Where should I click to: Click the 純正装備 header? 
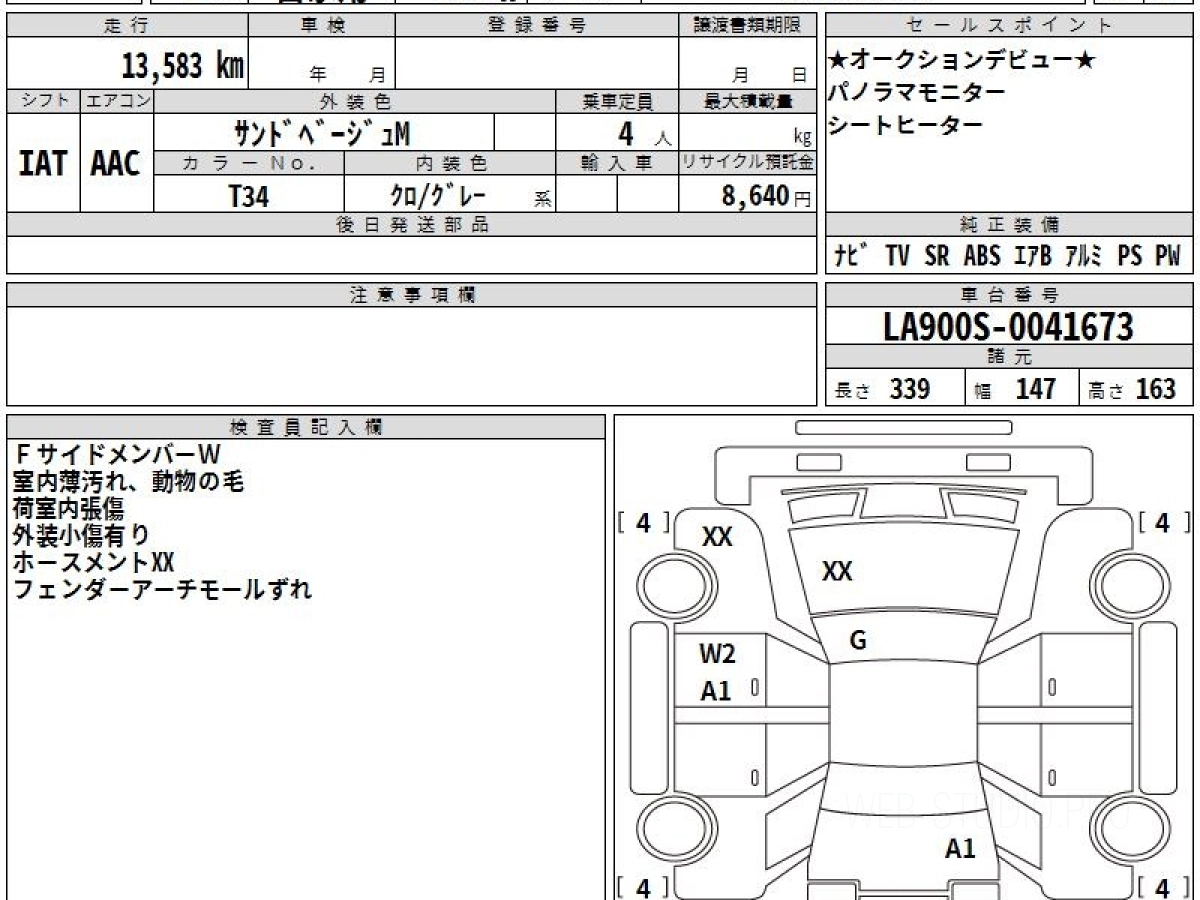[1009, 225]
